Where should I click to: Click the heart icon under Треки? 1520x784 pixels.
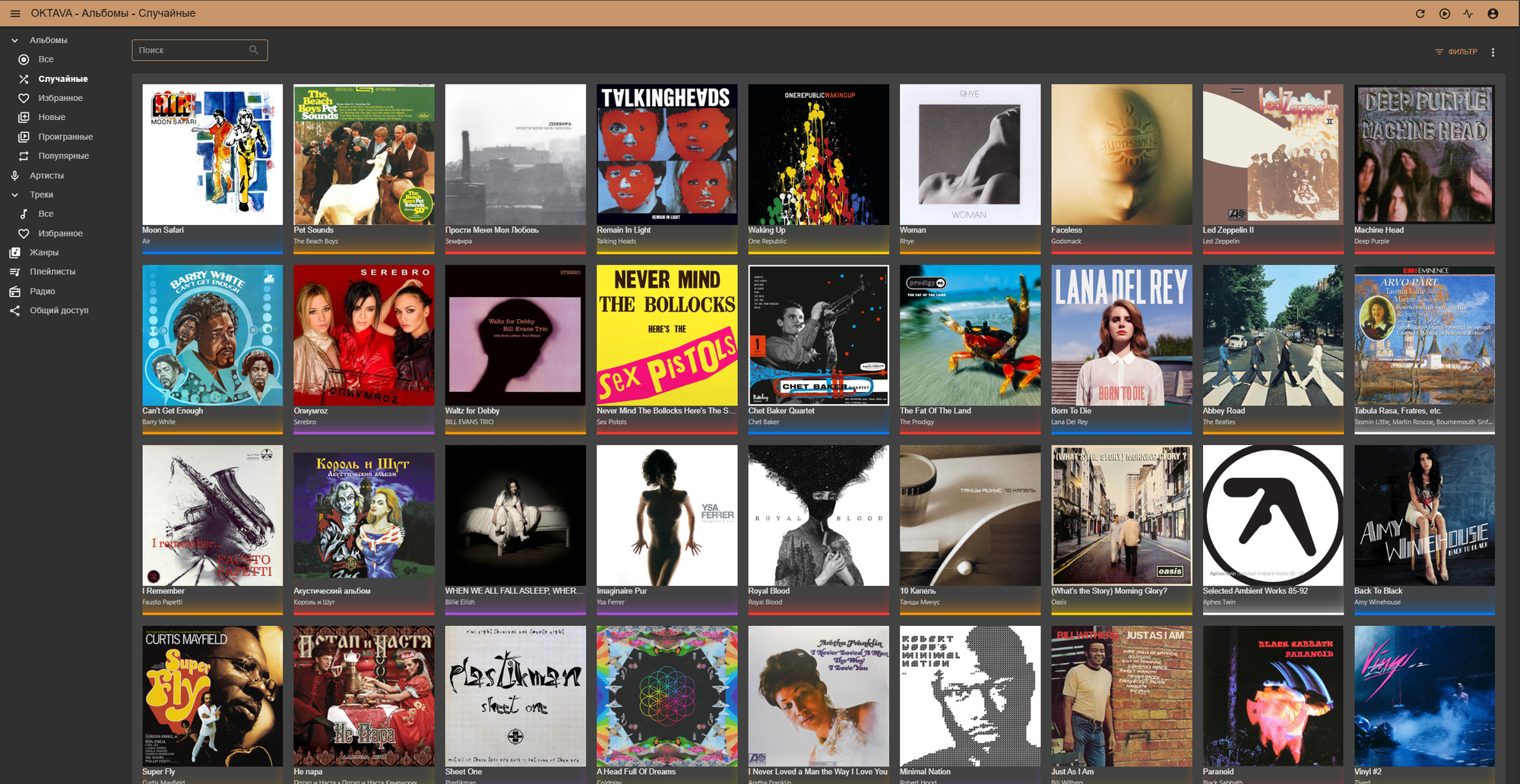(x=24, y=233)
